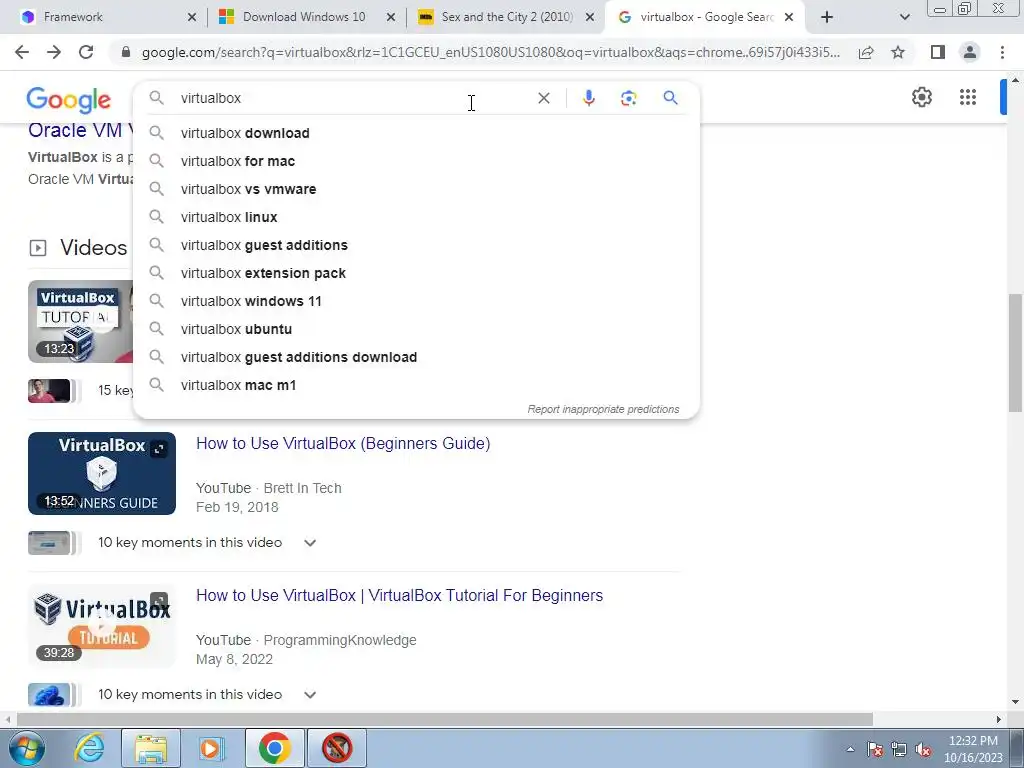This screenshot has height=768, width=1024.
Task: Open the 13:23 VirtualBox Tutorial thumbnail
Action: click(x=80, y=321)
